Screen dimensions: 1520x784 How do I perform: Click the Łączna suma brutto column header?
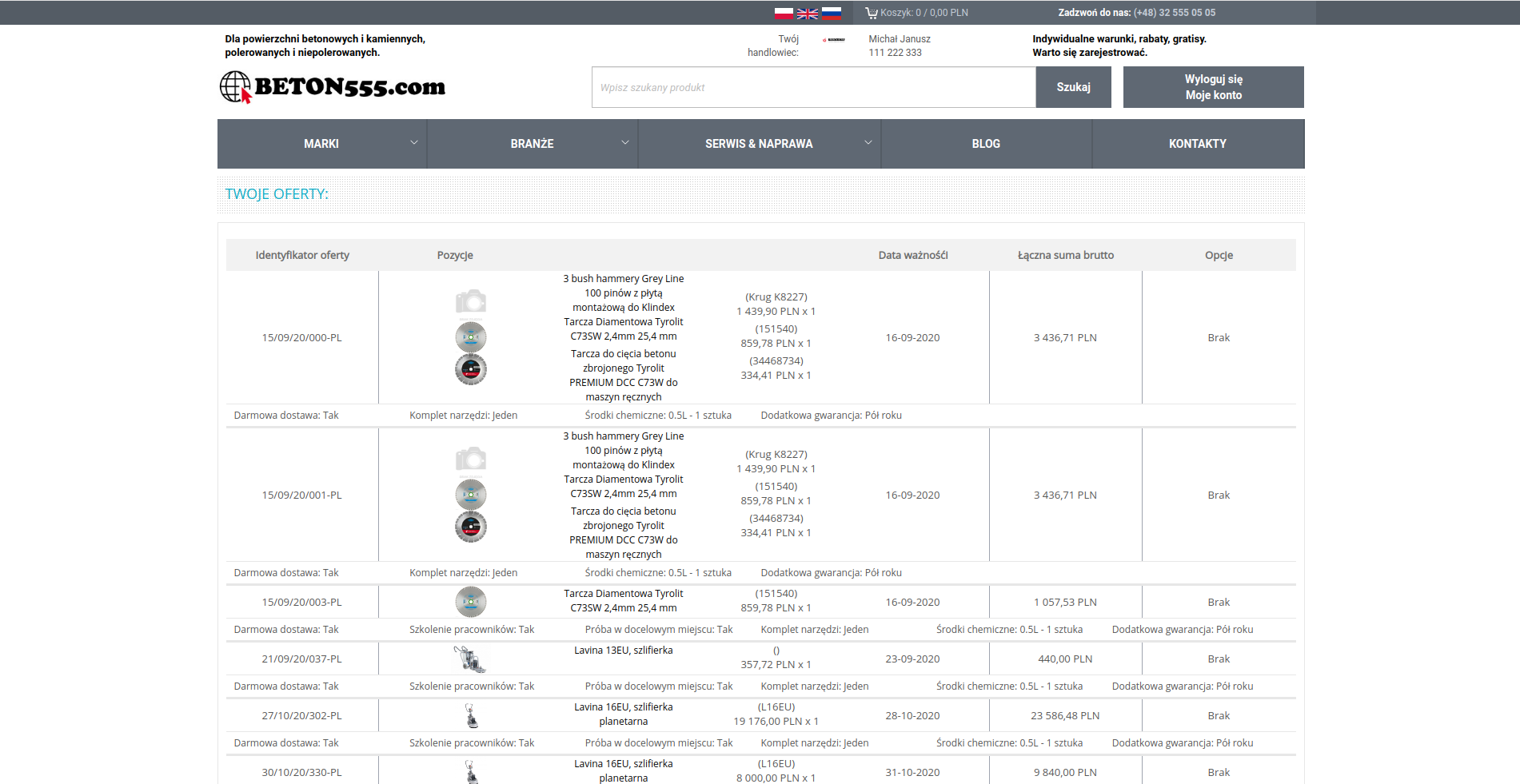tap(1066, 255)
